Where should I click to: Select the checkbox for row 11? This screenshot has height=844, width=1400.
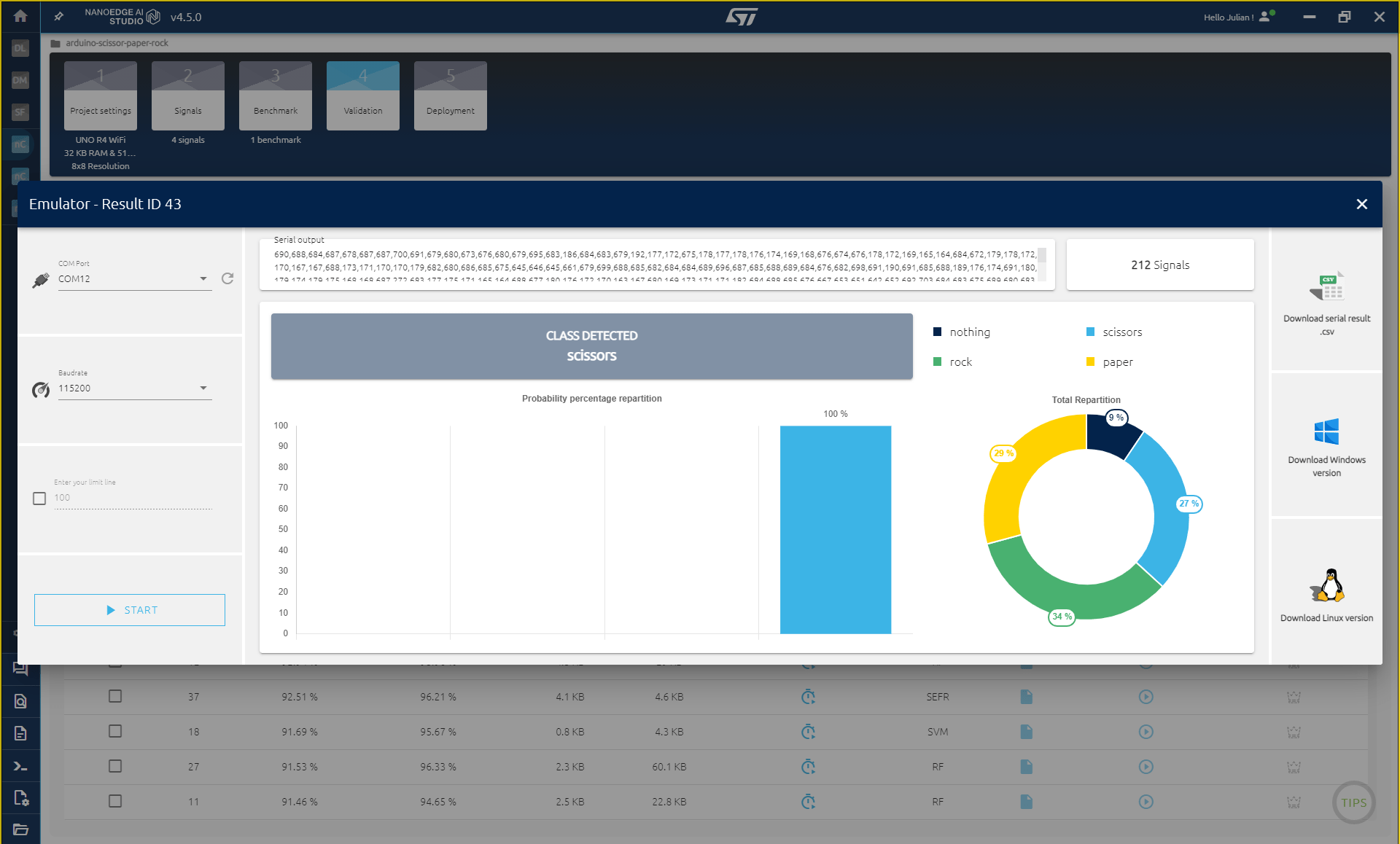pos(115,801)
